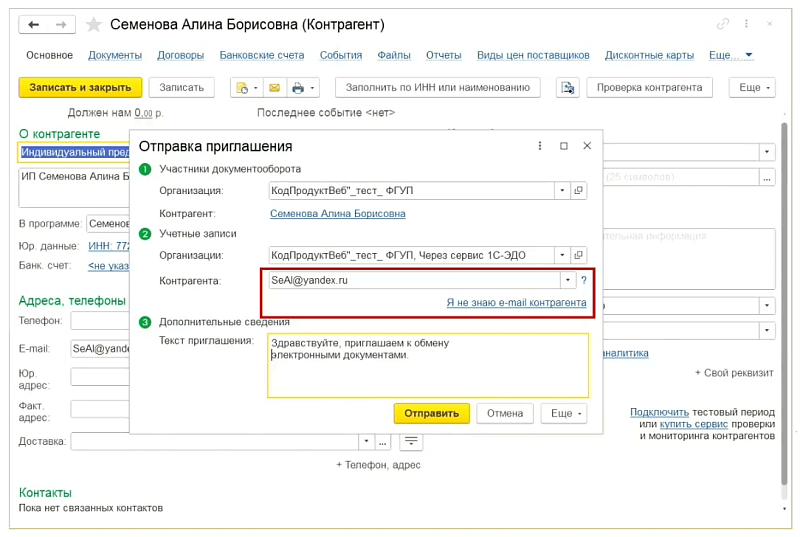Open the Дисконтные карты tab
The height and width of the screenshot is (537, 800).
click(649, 55)
